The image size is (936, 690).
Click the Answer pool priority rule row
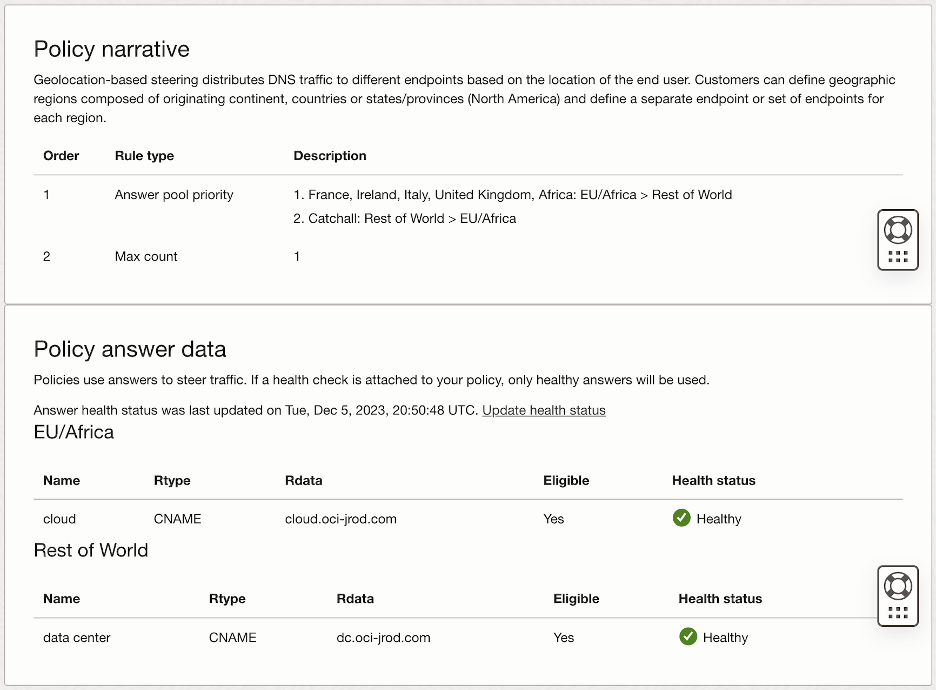coord(173,194)
